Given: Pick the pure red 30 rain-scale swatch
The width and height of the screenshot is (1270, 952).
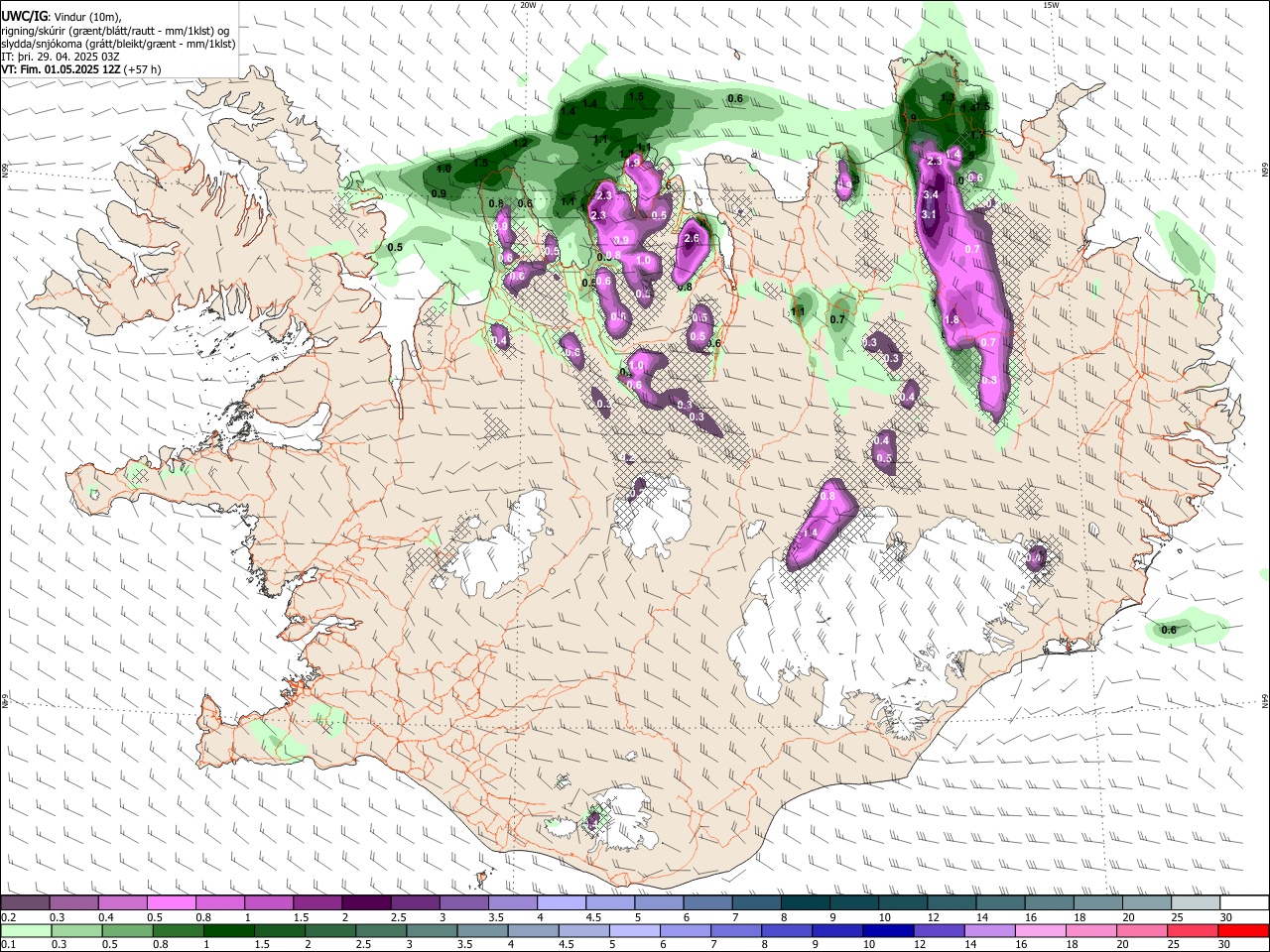Looking at the screenshot, I should (x=1242, y=930).
